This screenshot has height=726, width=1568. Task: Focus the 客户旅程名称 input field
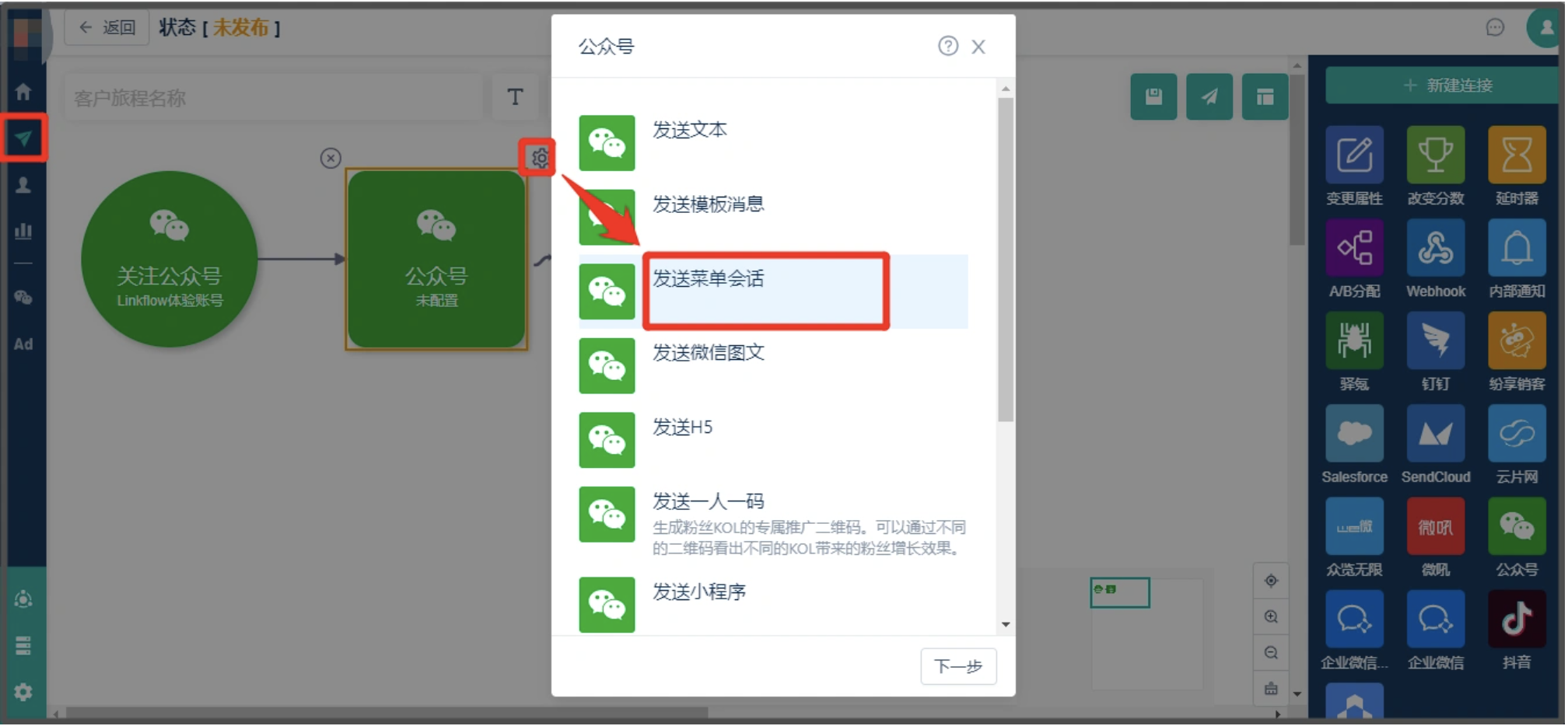click(273, 98)
